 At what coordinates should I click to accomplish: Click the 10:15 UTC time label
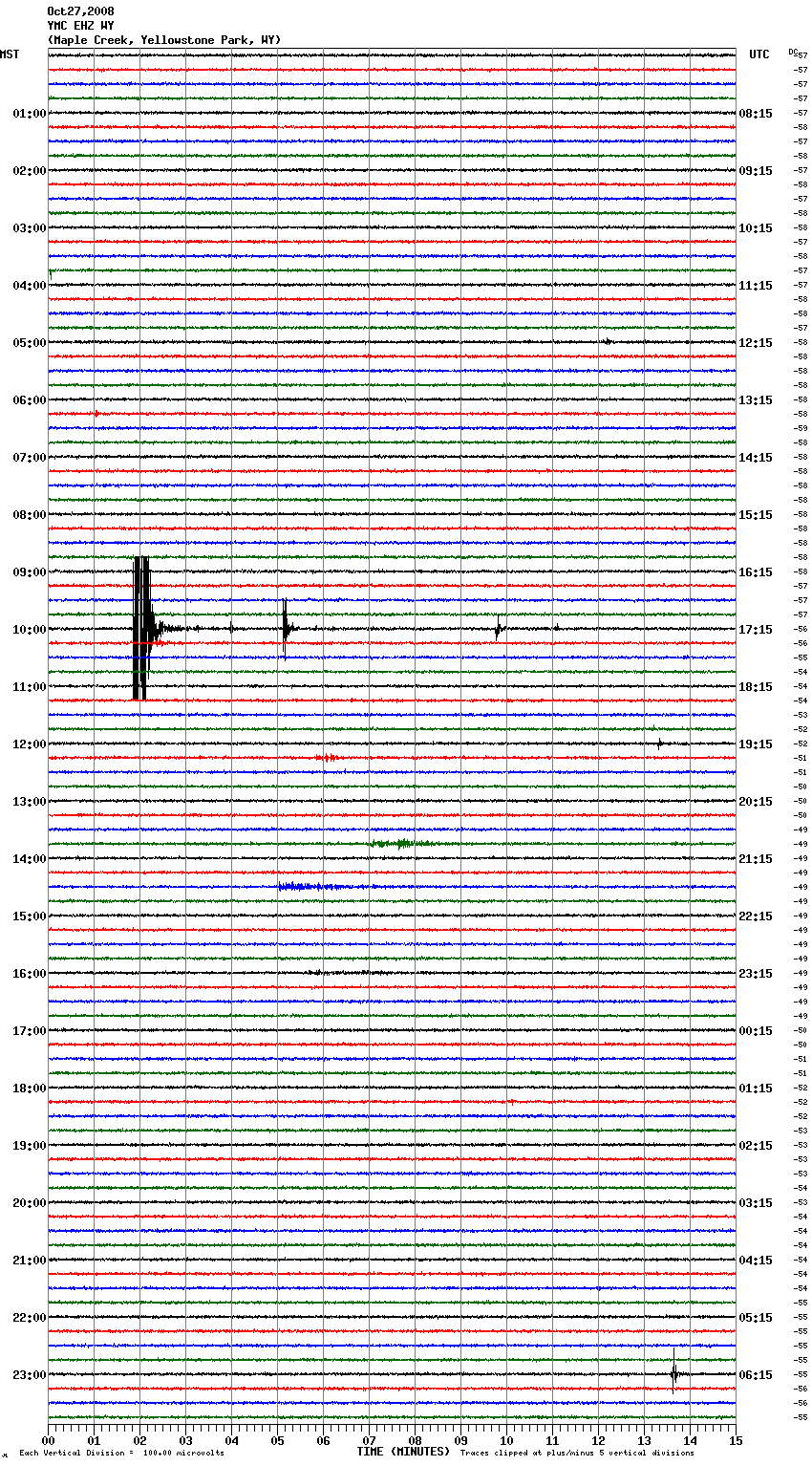coord(756,228)
